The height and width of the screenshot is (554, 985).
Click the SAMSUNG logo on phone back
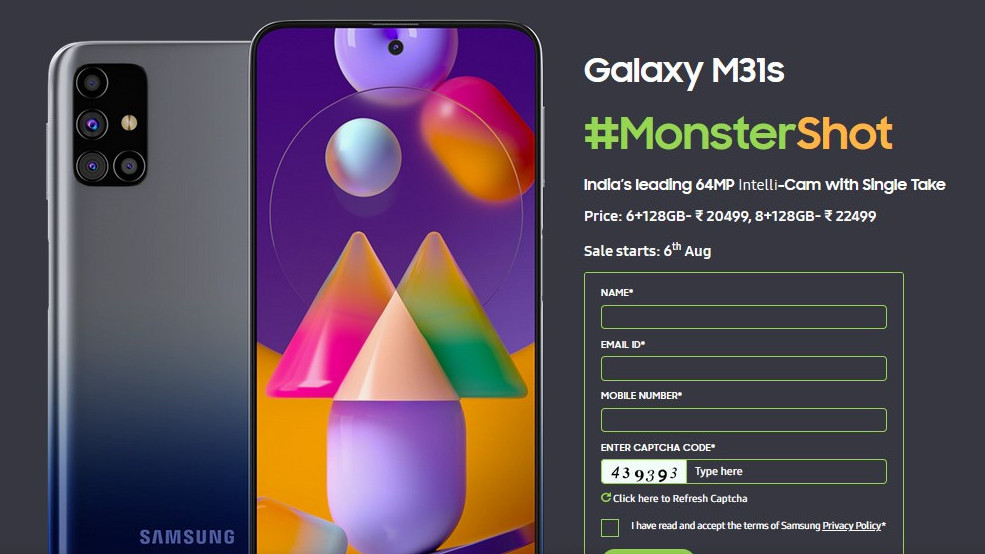pyautogui.click(x=187, y=537)
